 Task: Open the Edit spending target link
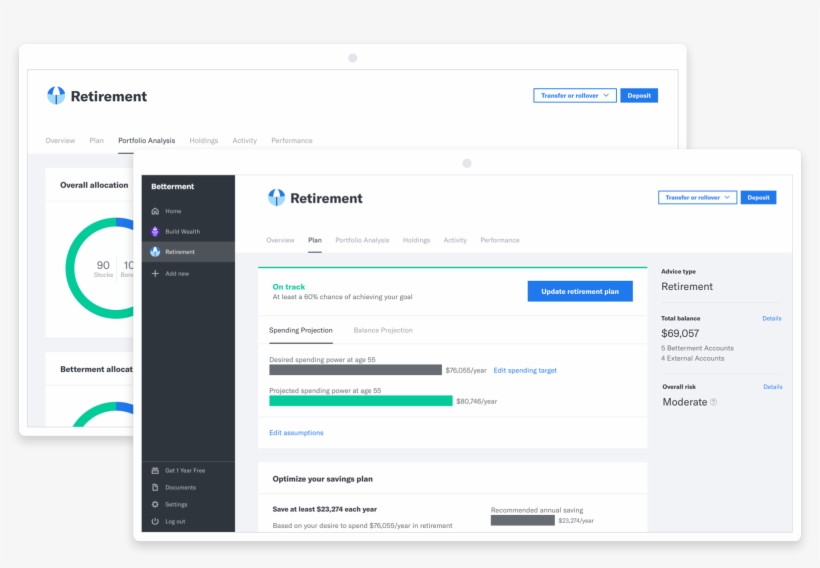(525, 370)
